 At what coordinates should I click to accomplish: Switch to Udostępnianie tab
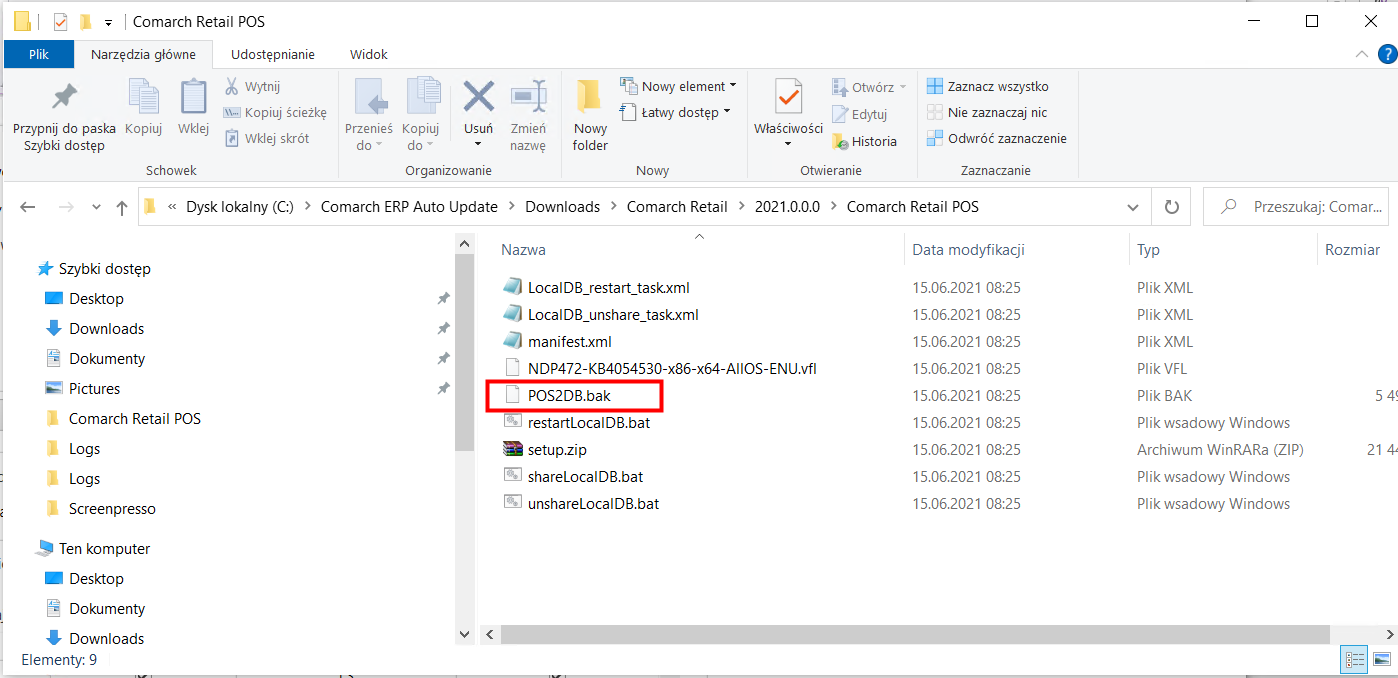pos(273,54)
